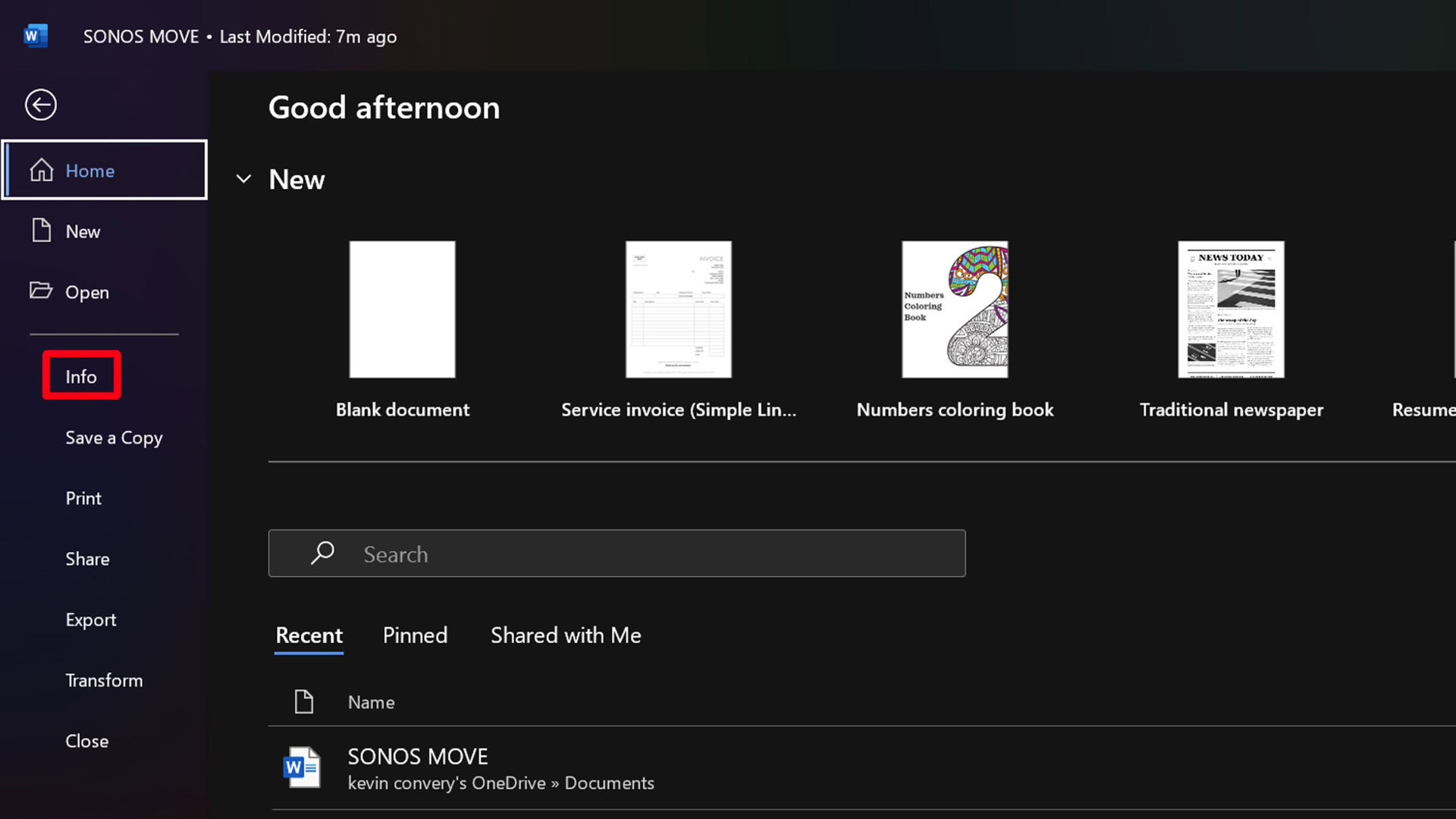Click into the Search input field
Image resolution: width=1456 pixels, height=819 pixels.
[x=617, y=553]
